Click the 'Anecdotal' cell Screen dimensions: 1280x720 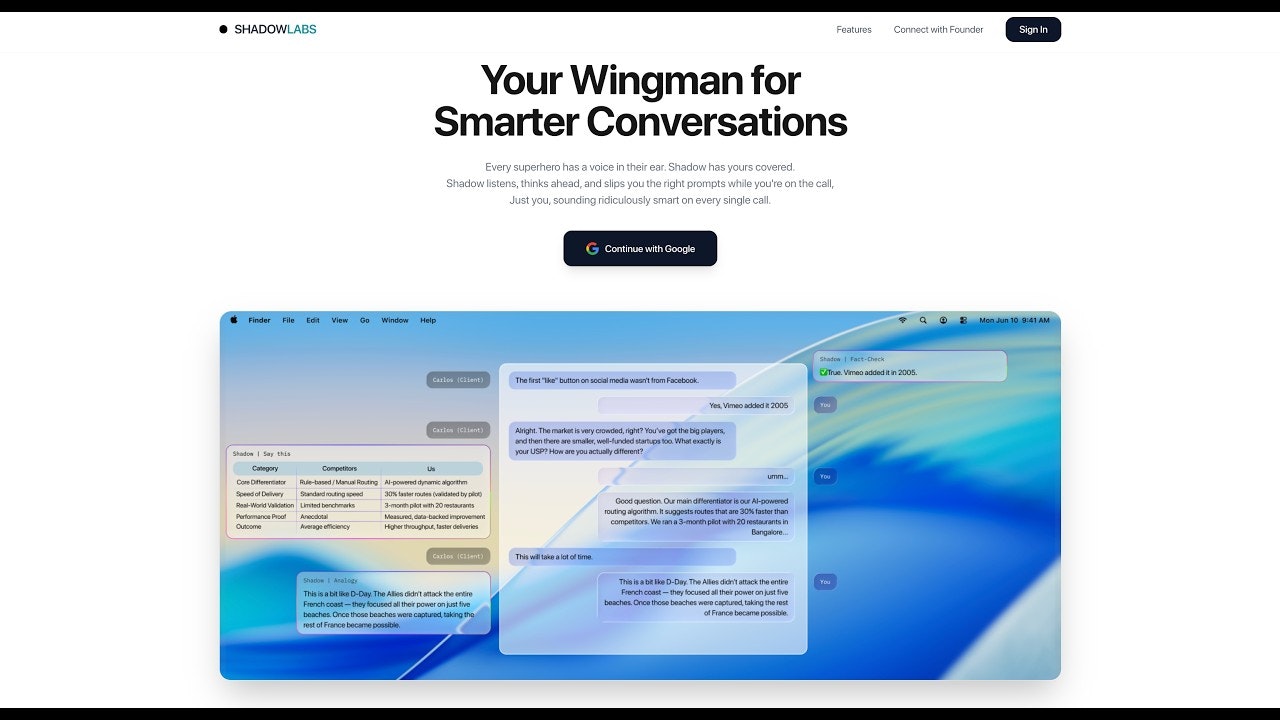314,517
